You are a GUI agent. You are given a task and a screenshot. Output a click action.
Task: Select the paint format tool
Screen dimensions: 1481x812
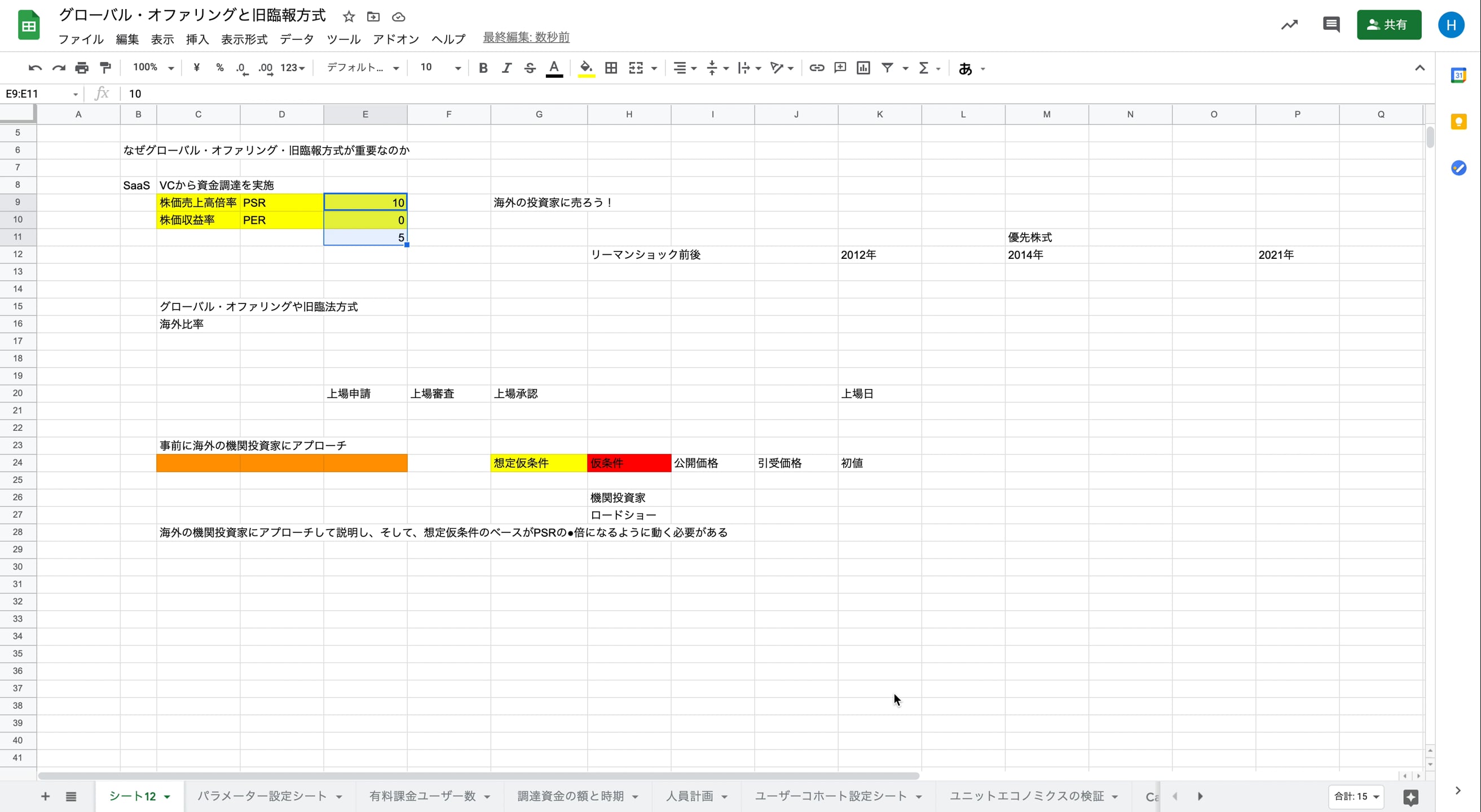tap(105, 67)
